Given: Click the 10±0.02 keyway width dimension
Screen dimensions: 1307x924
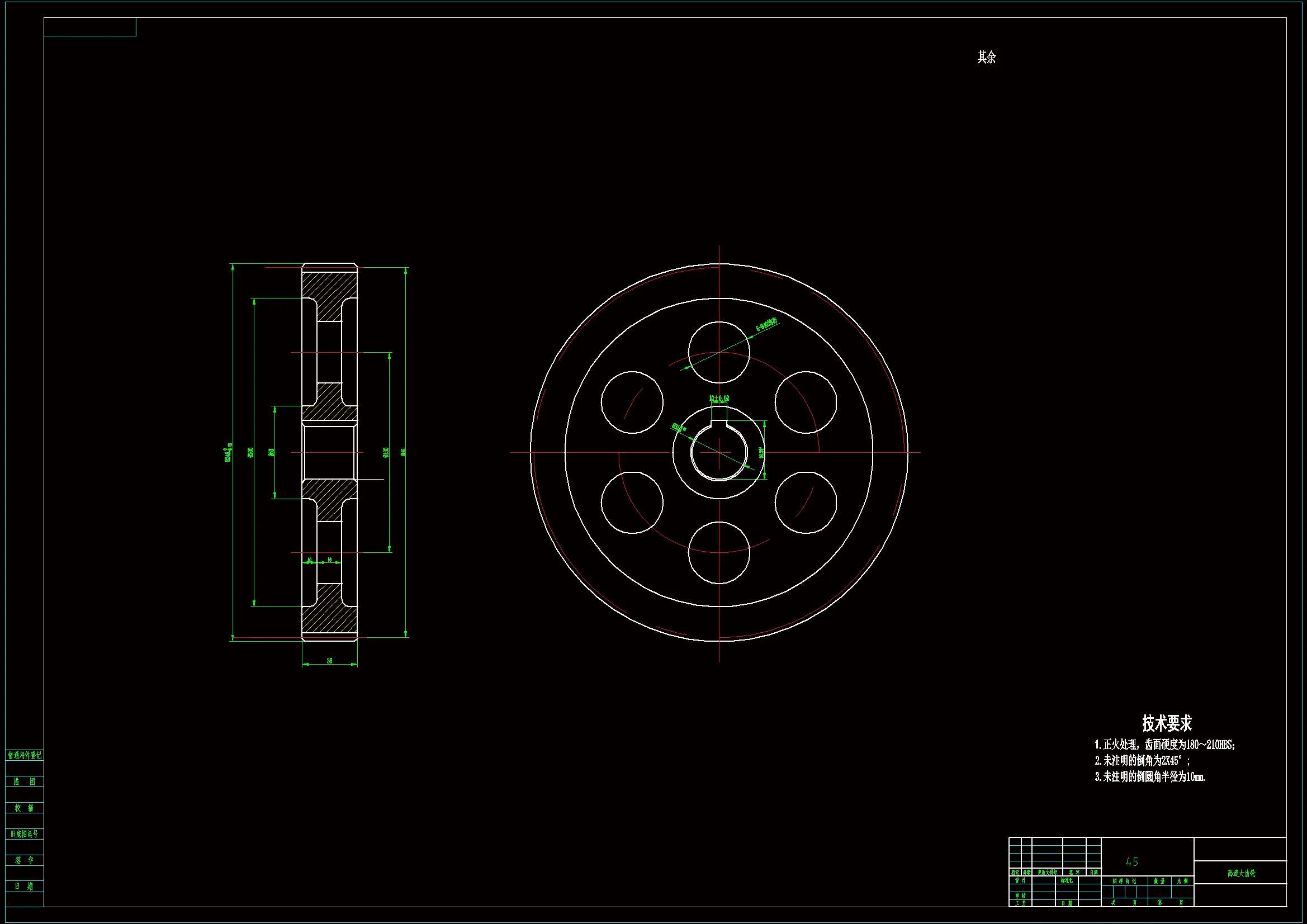Looking at the screenshot, I should click(719, 399).
